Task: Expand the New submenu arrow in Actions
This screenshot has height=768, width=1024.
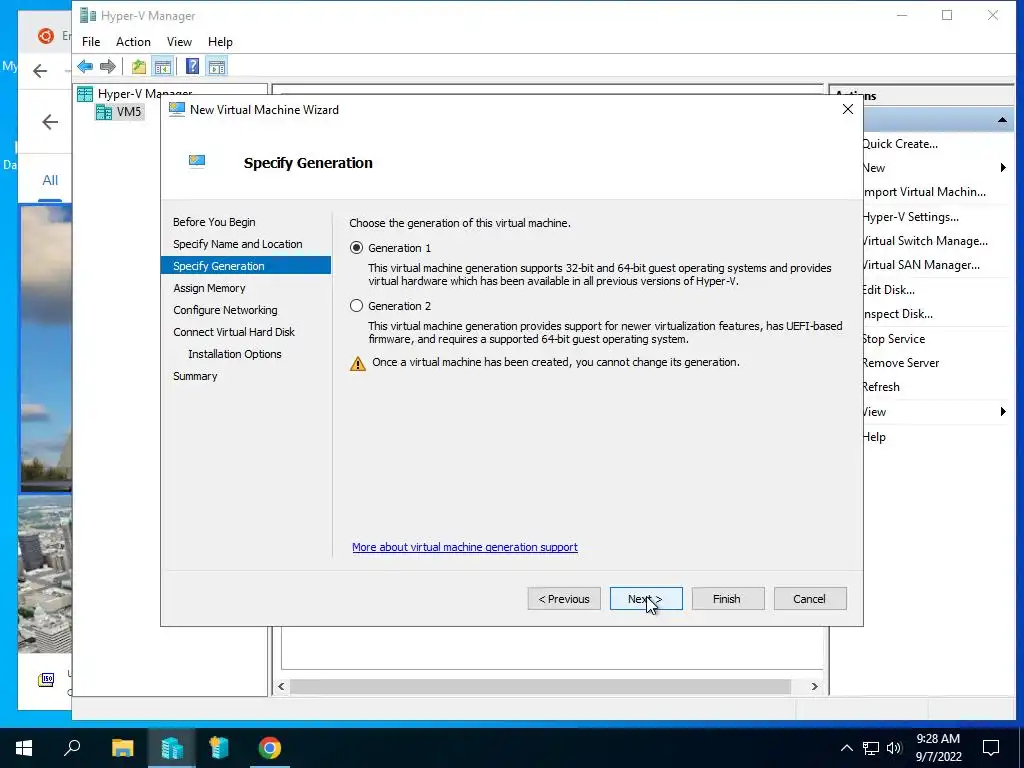Action: coord(1002,168)
